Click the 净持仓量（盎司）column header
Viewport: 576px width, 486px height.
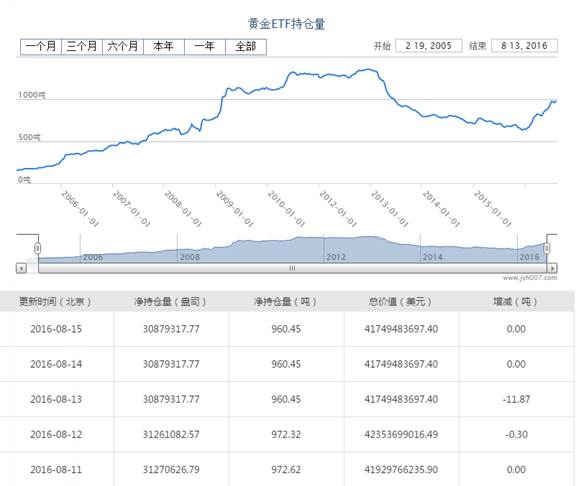[x=170, y=302]
